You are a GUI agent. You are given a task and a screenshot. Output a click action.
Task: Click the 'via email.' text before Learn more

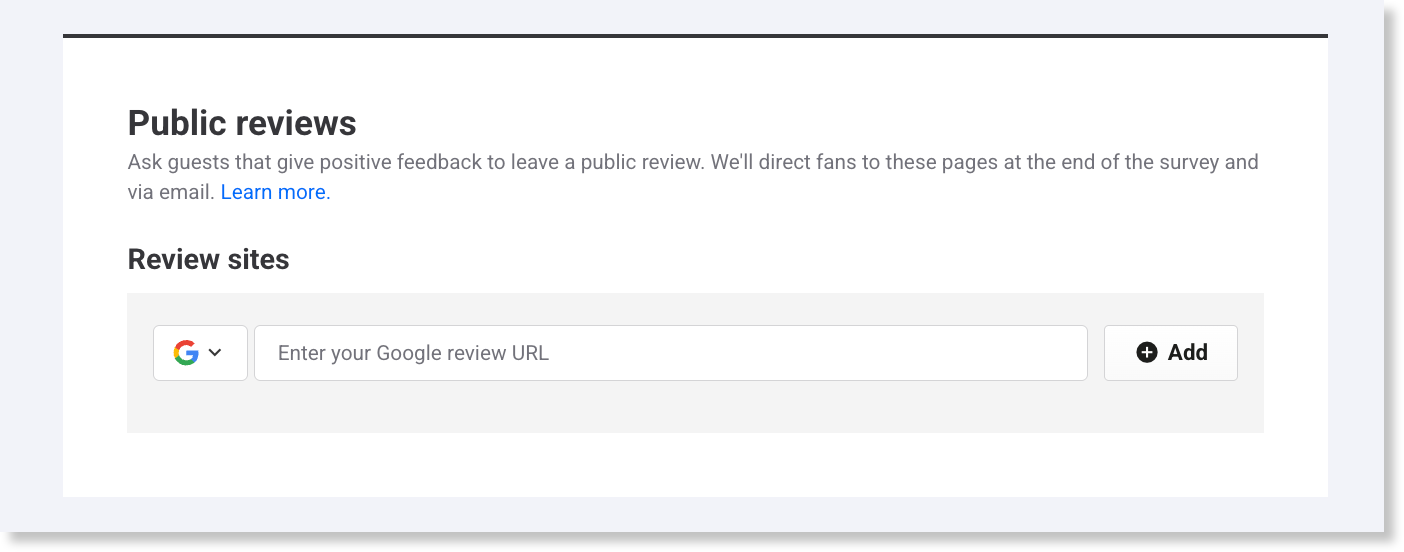(171, 192)
